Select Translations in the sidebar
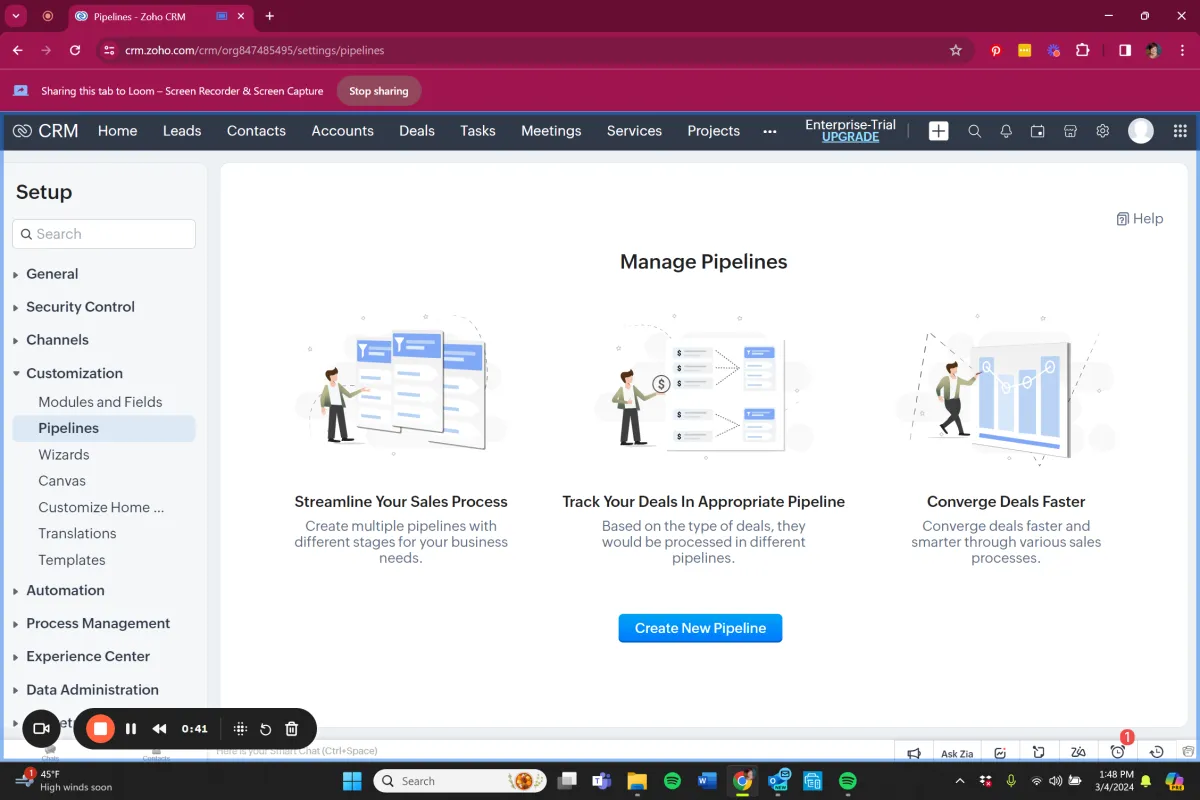The width and height of the screenshot is (1200, 800). 77,534
